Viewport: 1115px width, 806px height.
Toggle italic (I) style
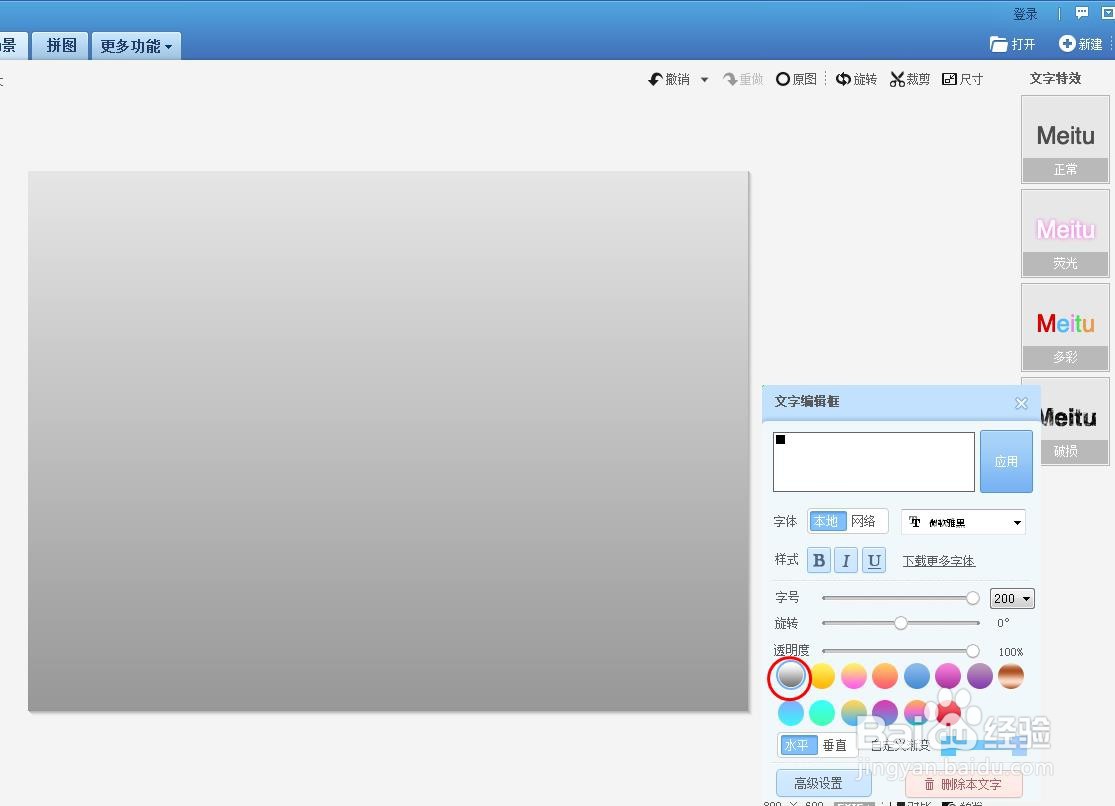845,561
